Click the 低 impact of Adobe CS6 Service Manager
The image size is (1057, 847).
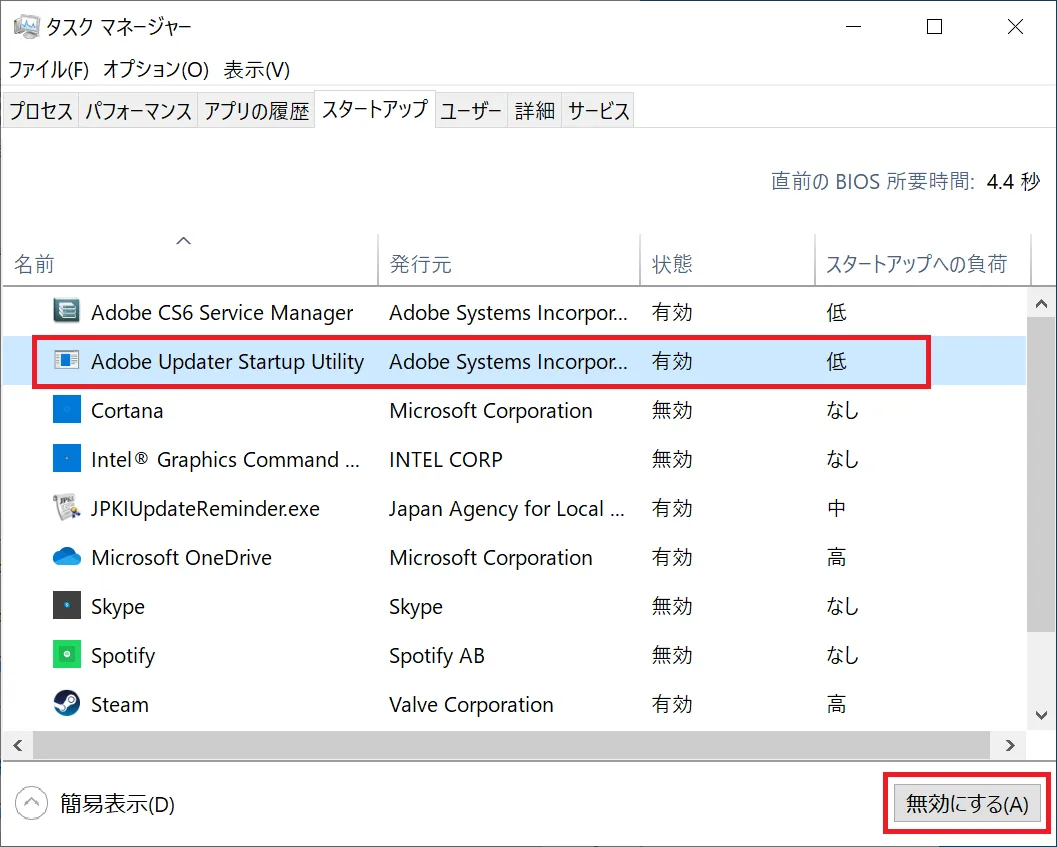tap(836, 312)
